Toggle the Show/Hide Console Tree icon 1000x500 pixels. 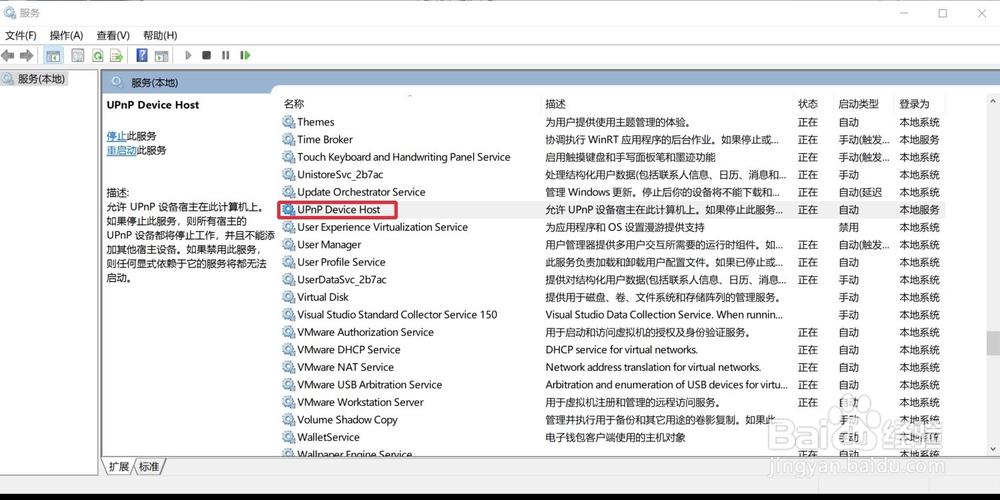pos(54,55)
